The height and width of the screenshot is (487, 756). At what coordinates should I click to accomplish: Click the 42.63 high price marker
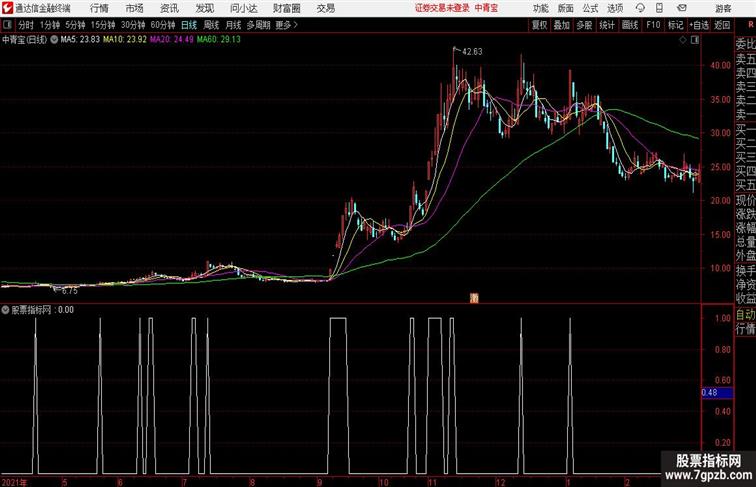click(x=472, y=52)
